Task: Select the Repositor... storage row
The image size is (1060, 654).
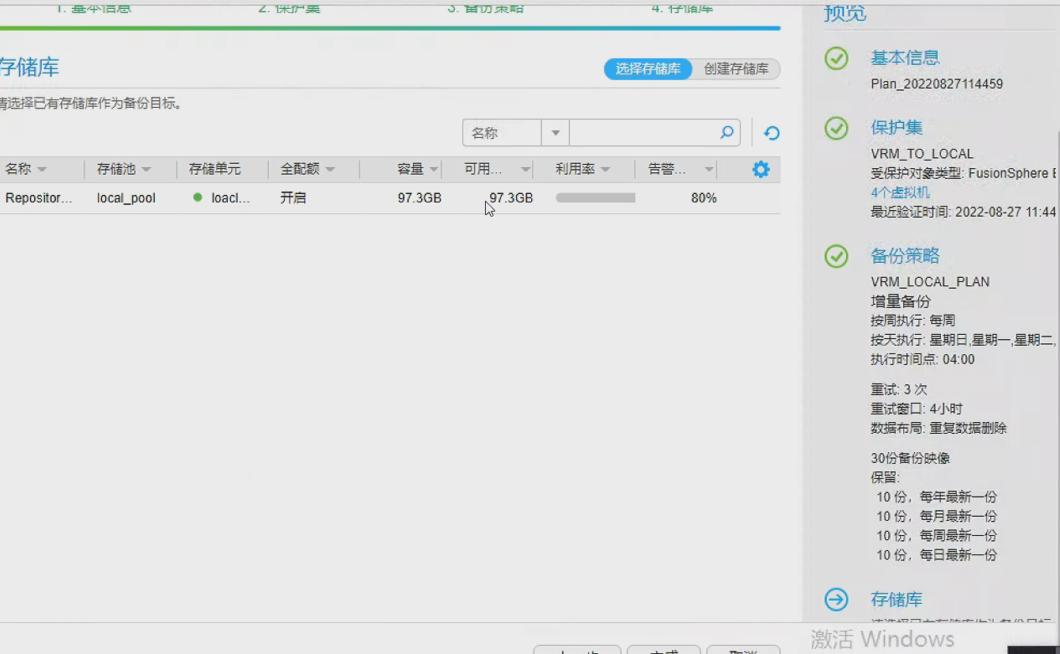Action: pos(38,198)
